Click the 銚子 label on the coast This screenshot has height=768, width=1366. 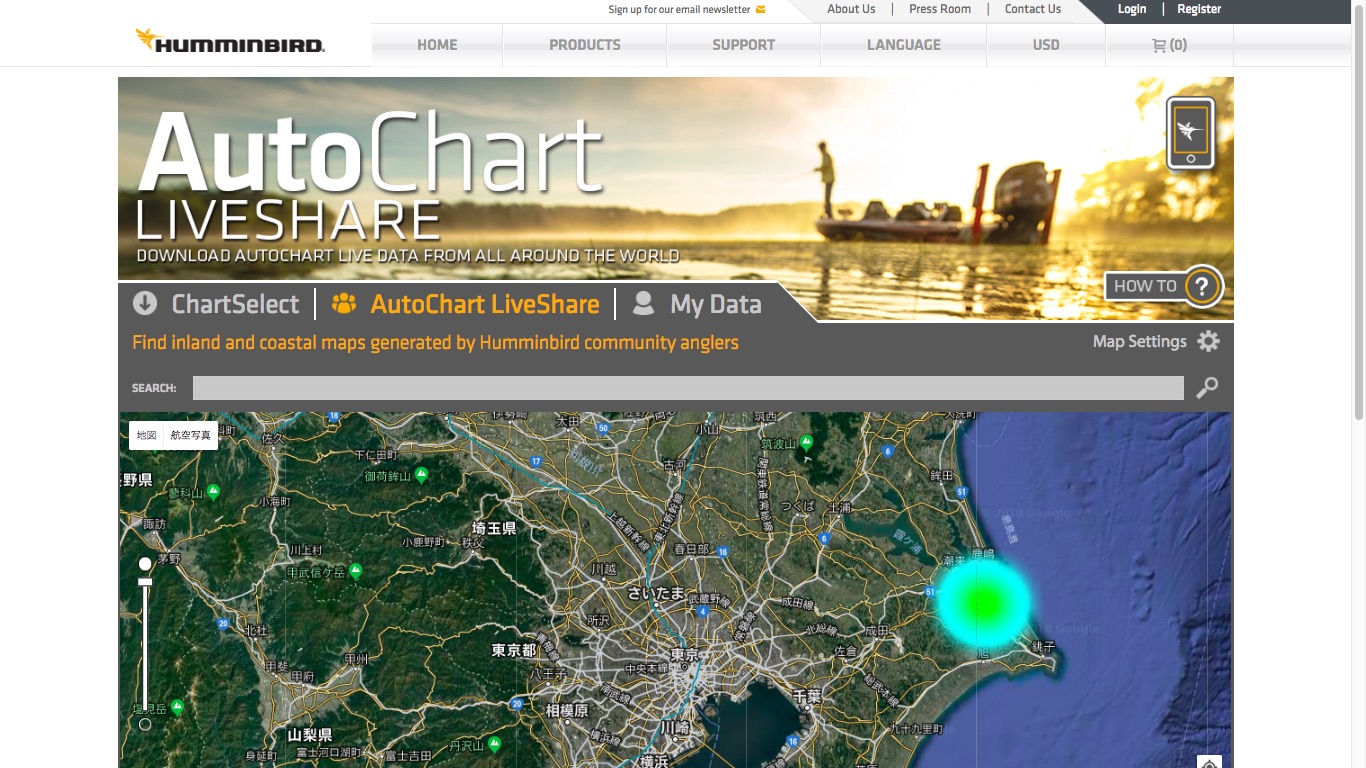pyautogui.click(x=1043, y=647)
